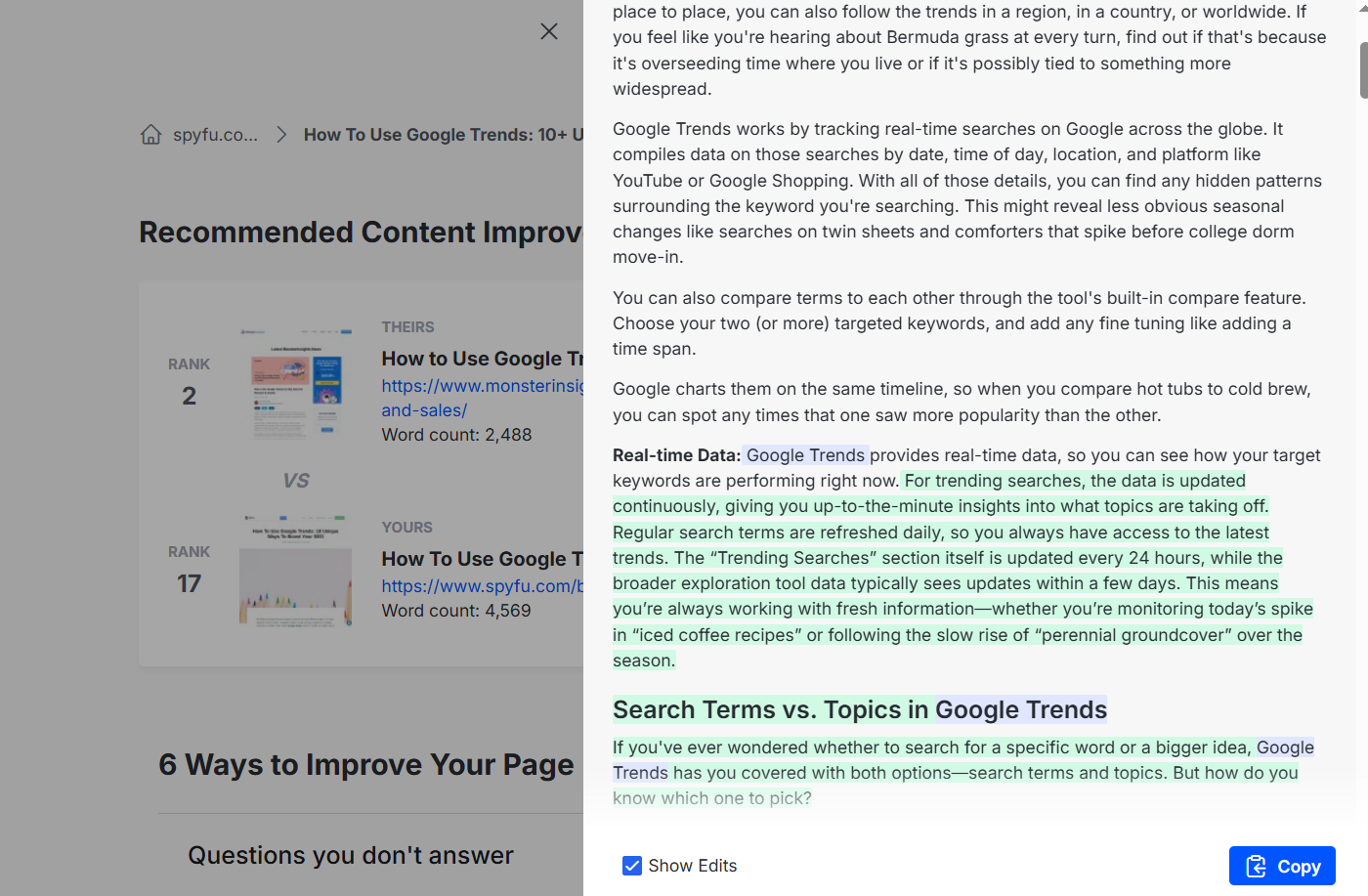Viewport: 1368px width, 896px height.
Task: Open the spyfu.com page URL link
Action: click(x=483, y=585)
